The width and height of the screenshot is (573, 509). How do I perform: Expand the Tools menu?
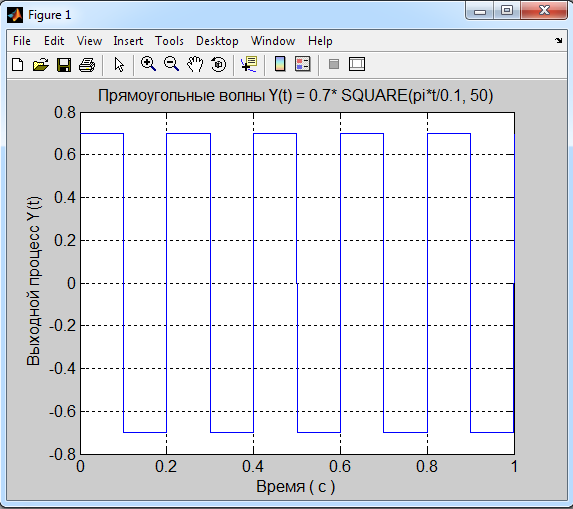click(169, 41)
